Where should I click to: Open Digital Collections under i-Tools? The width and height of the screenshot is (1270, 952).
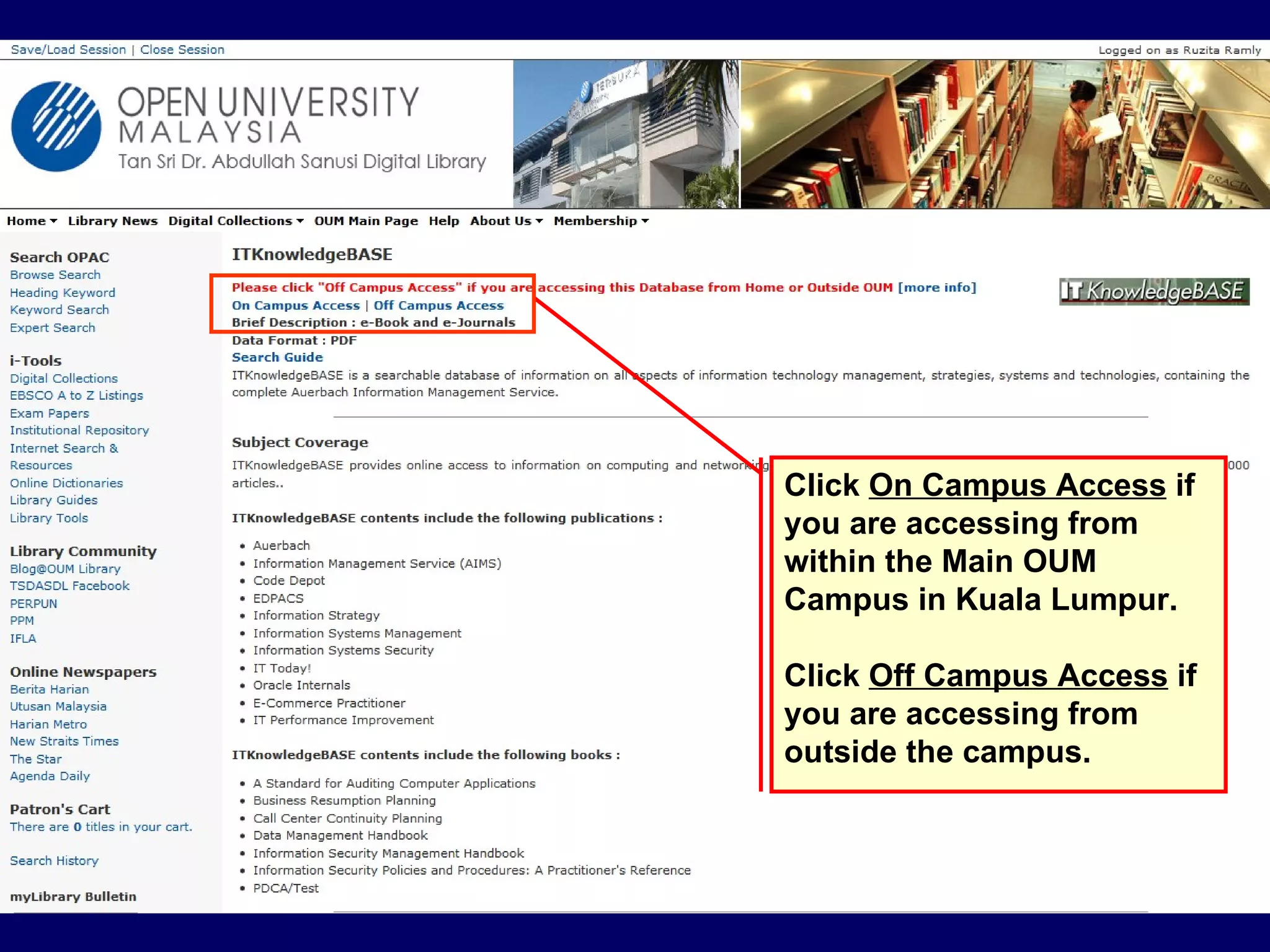[x=64, y=379]
